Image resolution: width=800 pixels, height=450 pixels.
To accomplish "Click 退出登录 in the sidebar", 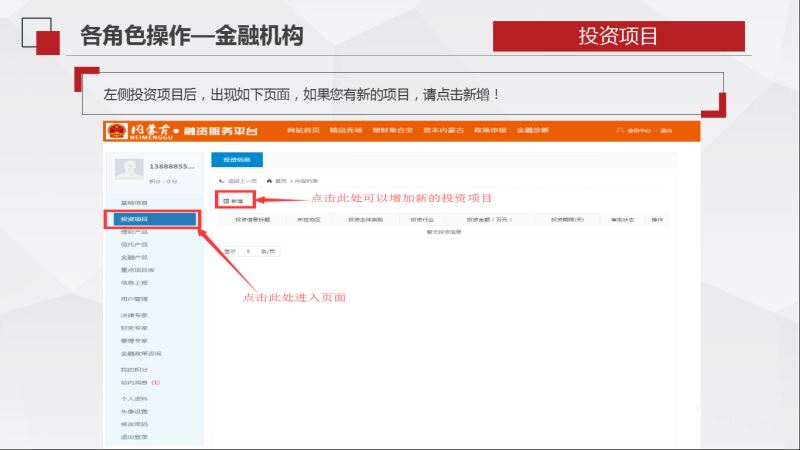I will pos(134,437).
